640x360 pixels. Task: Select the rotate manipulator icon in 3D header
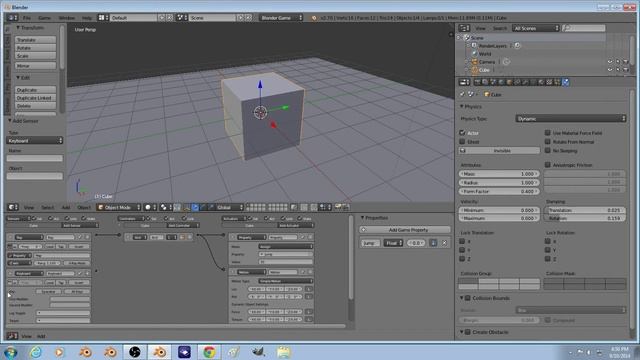click(203, 207)
